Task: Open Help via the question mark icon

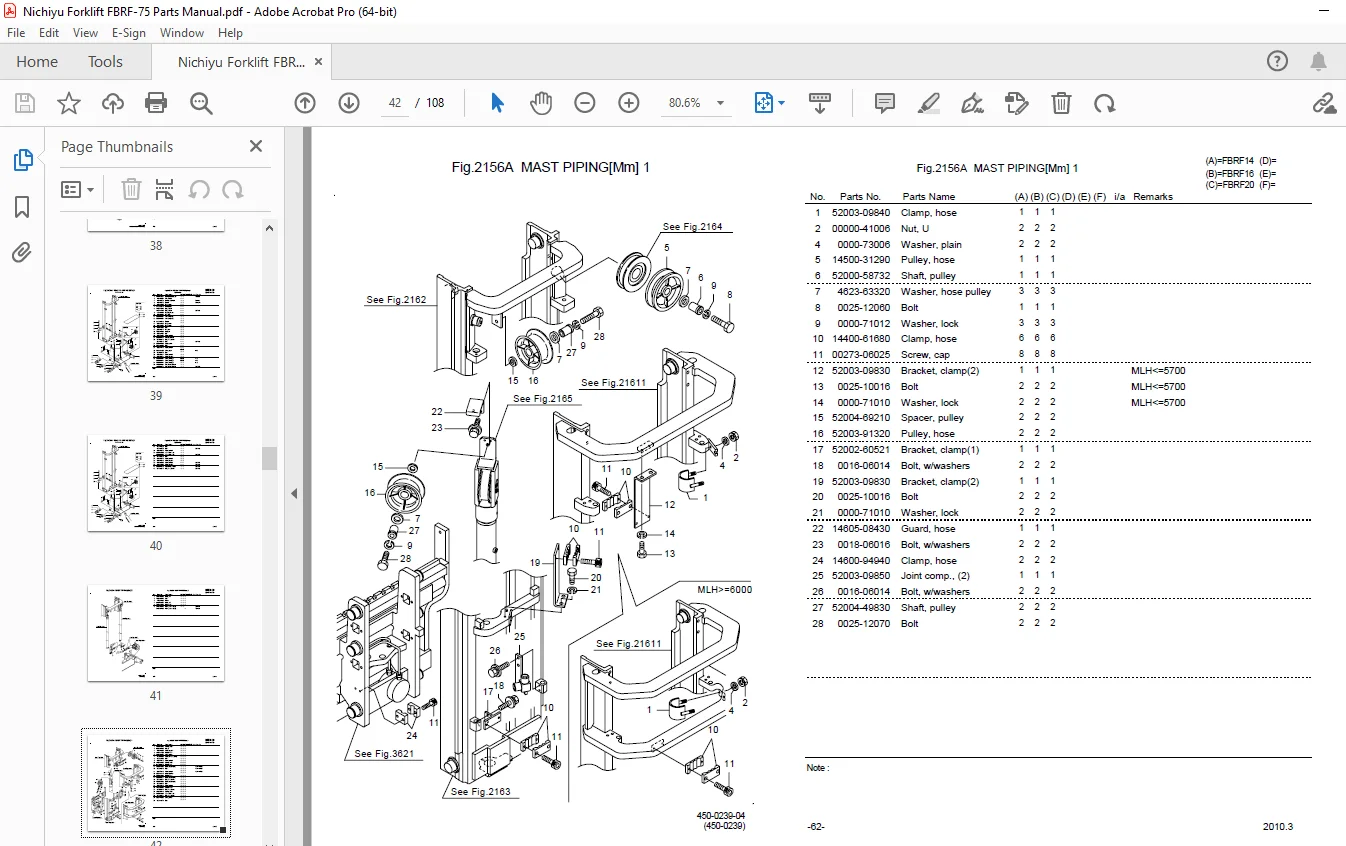Action: coord(1278,61)
